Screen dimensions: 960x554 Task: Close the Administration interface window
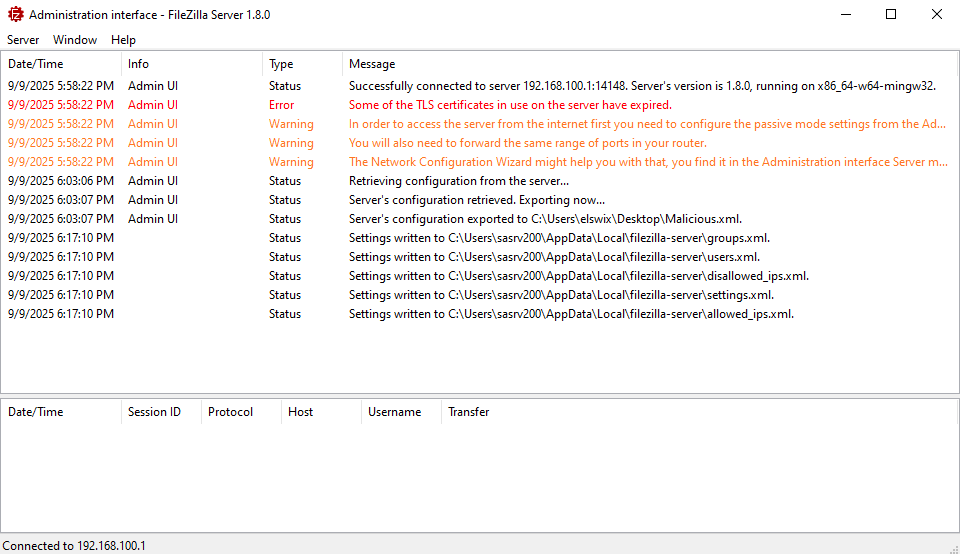pos(937,14)
